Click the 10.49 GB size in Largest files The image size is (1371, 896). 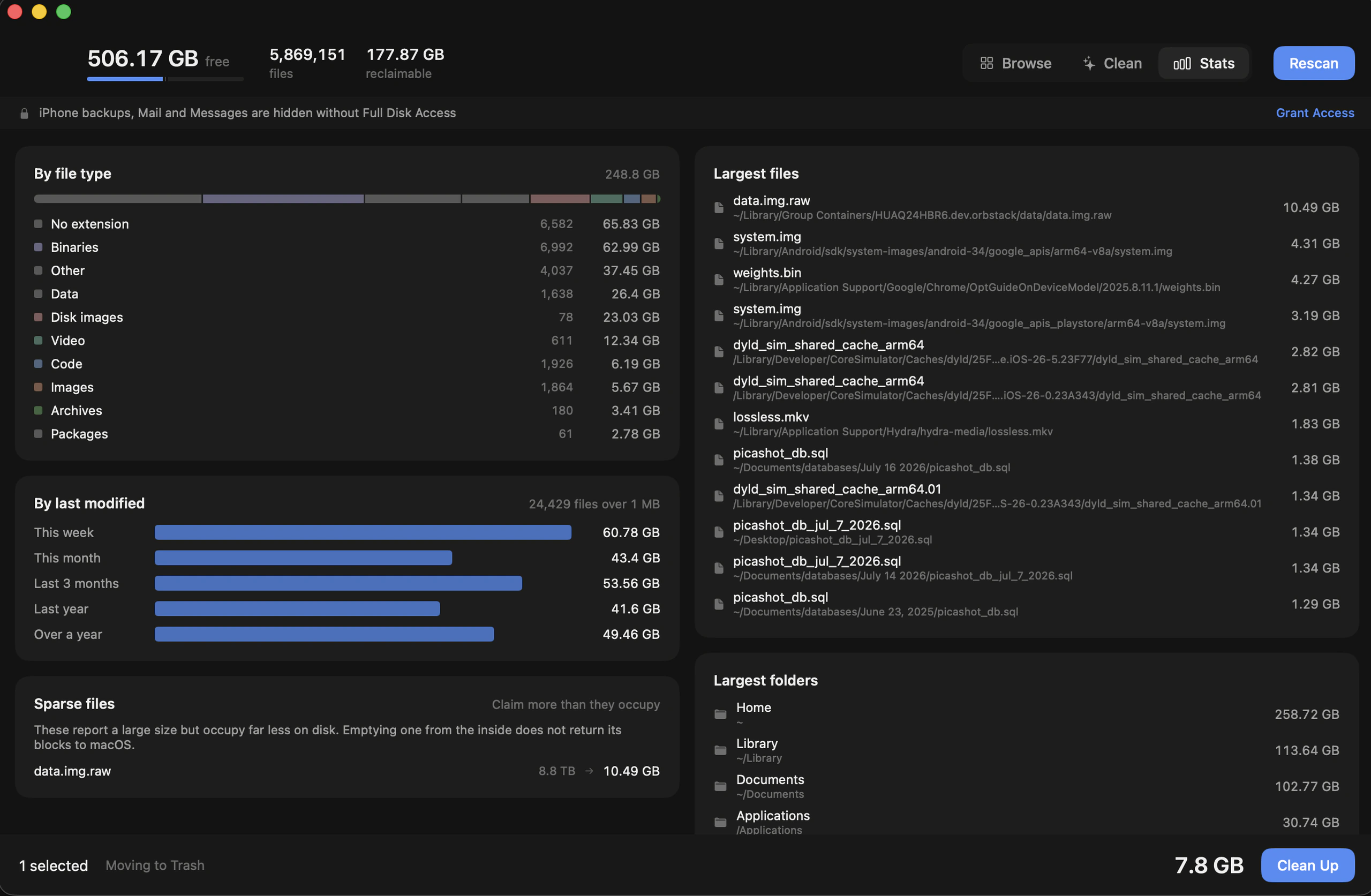pyautogui.click(x=1310, y=207)
